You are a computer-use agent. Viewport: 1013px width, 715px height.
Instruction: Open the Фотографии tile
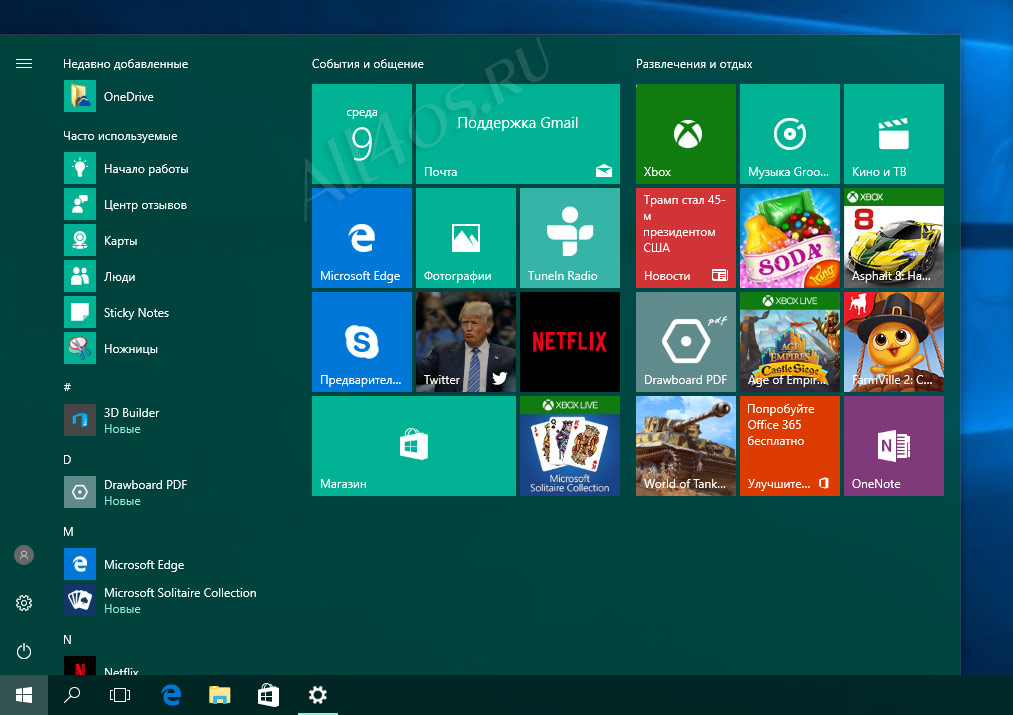(466, 238)
